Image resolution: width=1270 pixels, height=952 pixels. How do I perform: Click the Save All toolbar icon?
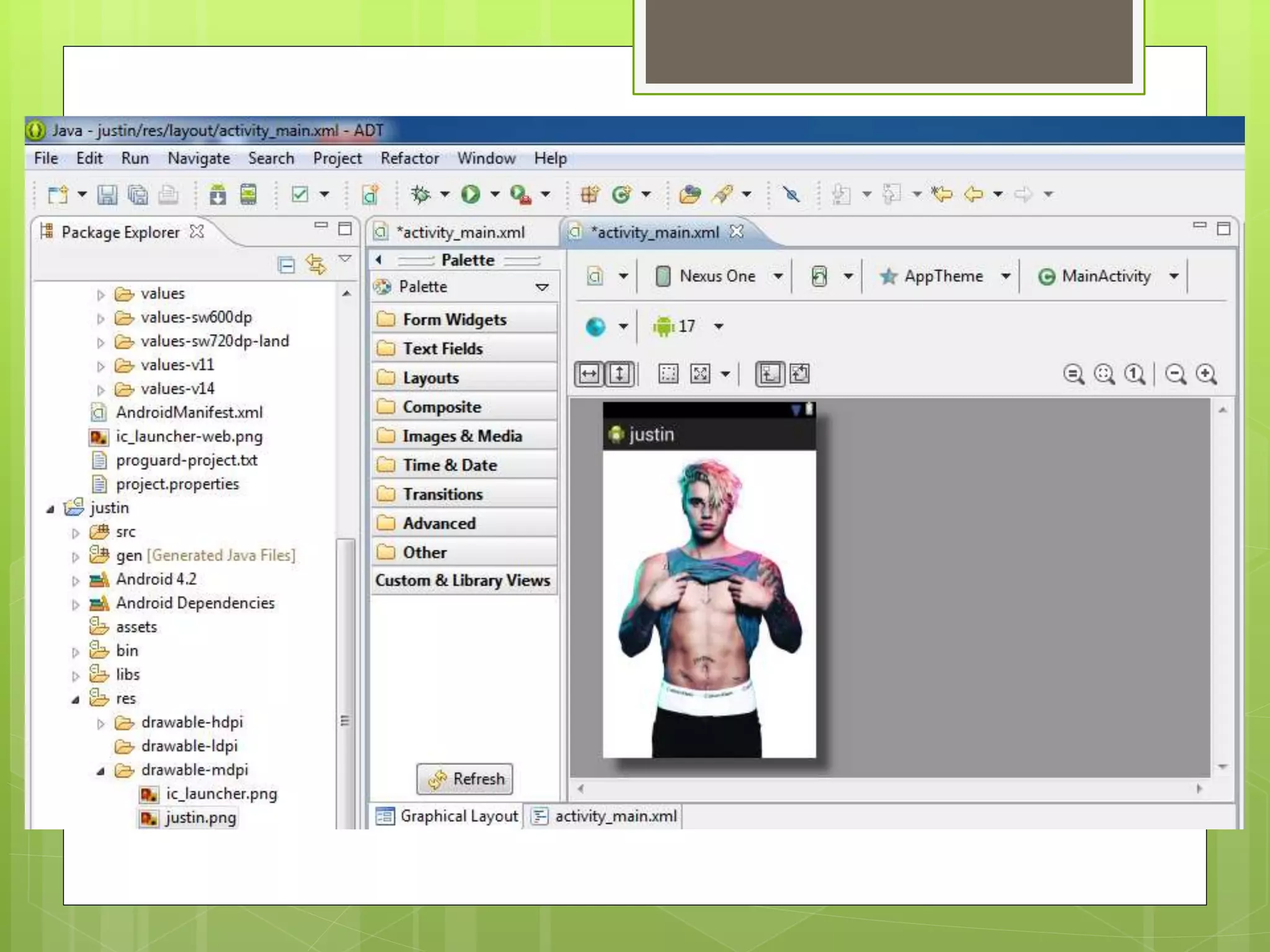click(x=138, y=195)
